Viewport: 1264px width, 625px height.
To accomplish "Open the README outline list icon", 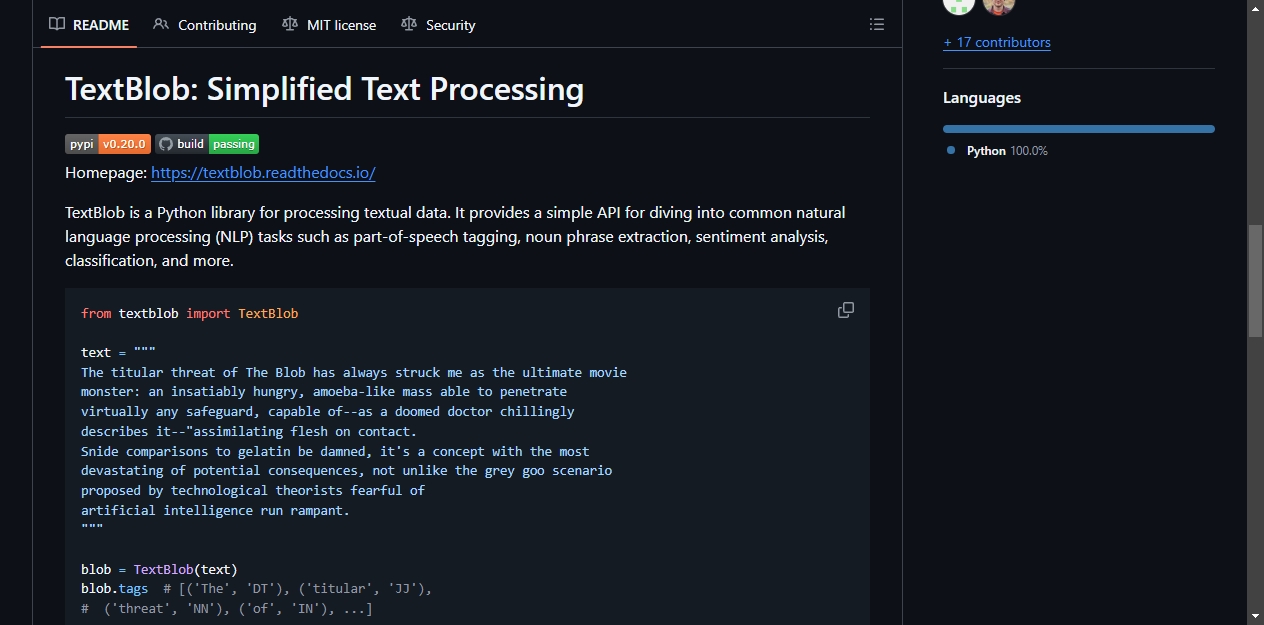I will coord(877,24).
